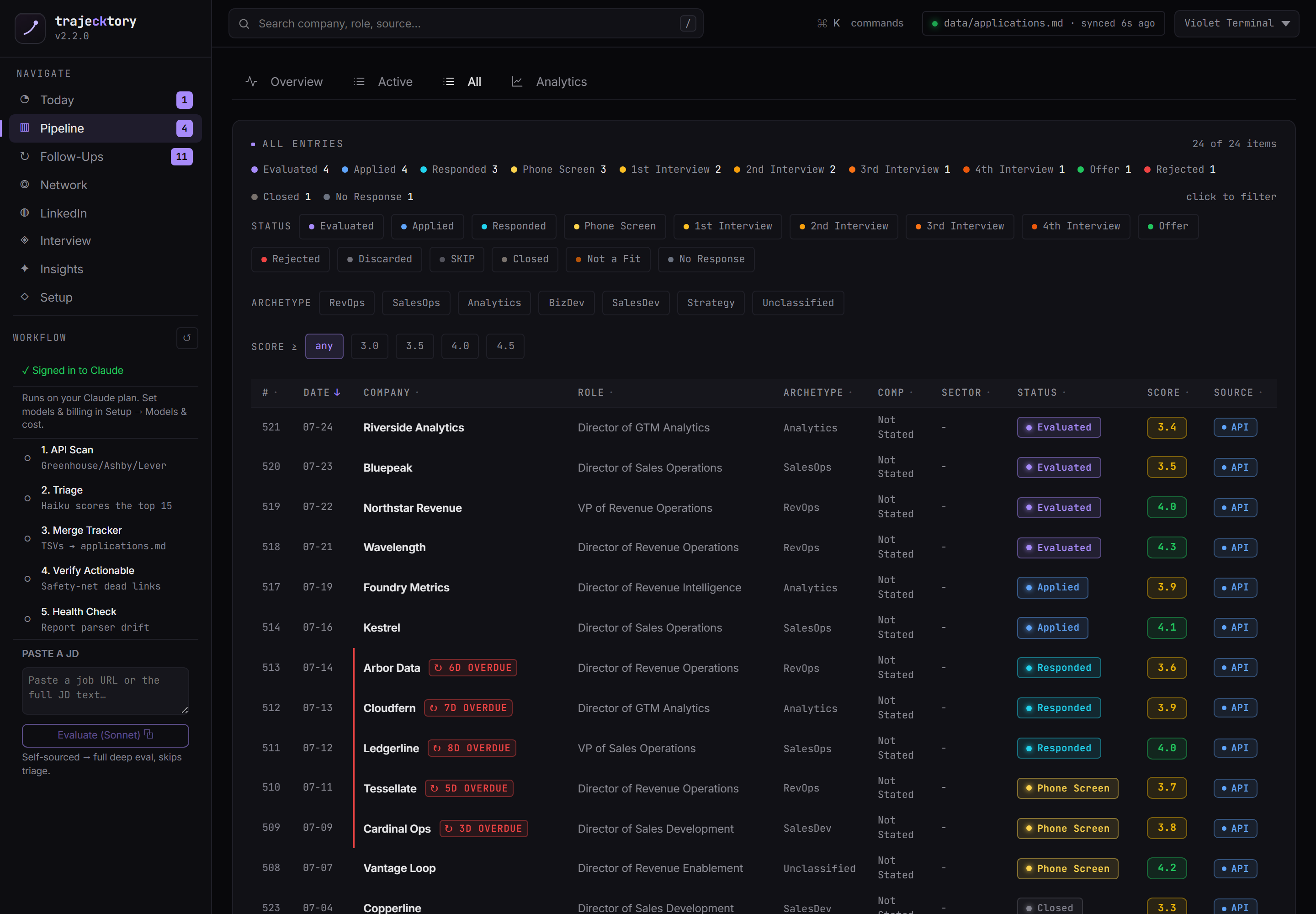Focus the Paste a JD text area
This screenshot has height=914, width=1316.
click(106, 691)
